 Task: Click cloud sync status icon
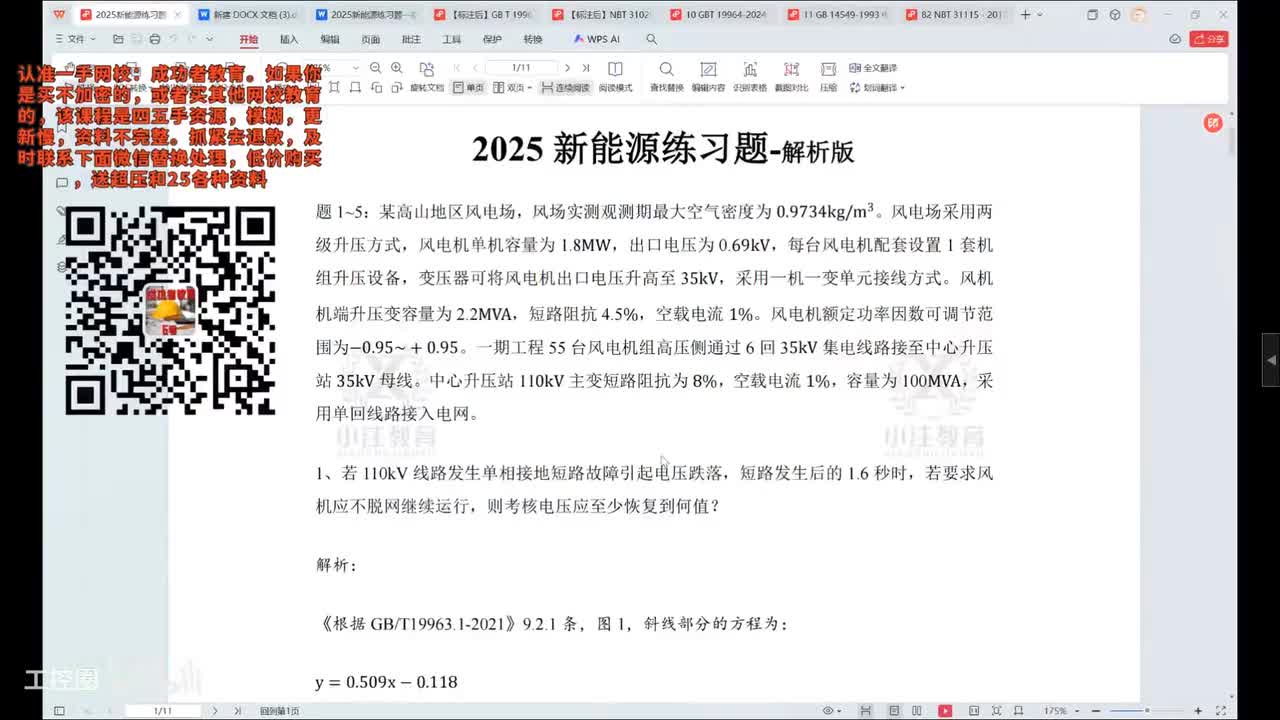coord(1175,39)
